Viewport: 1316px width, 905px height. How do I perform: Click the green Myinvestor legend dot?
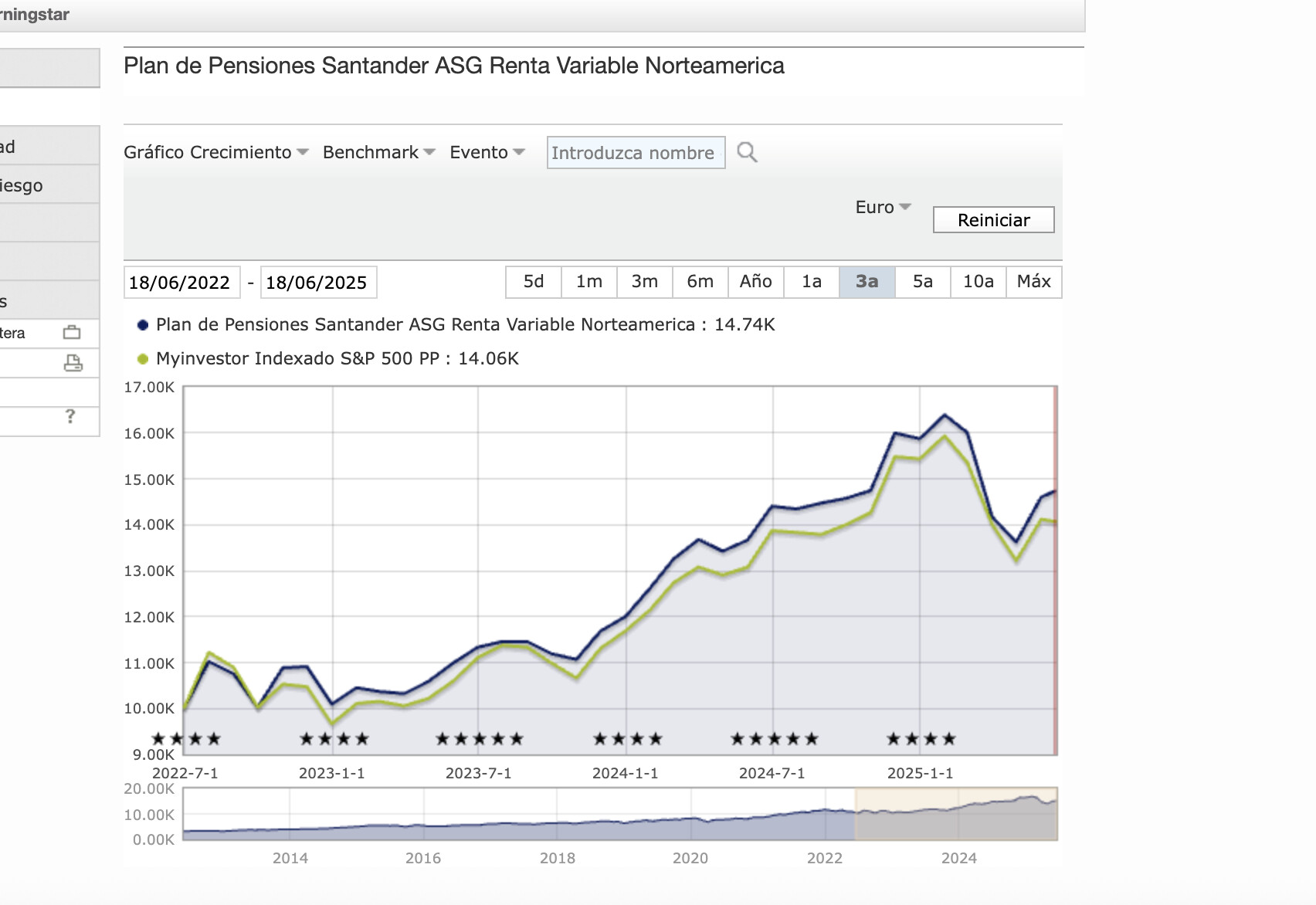tap(142, 359)
